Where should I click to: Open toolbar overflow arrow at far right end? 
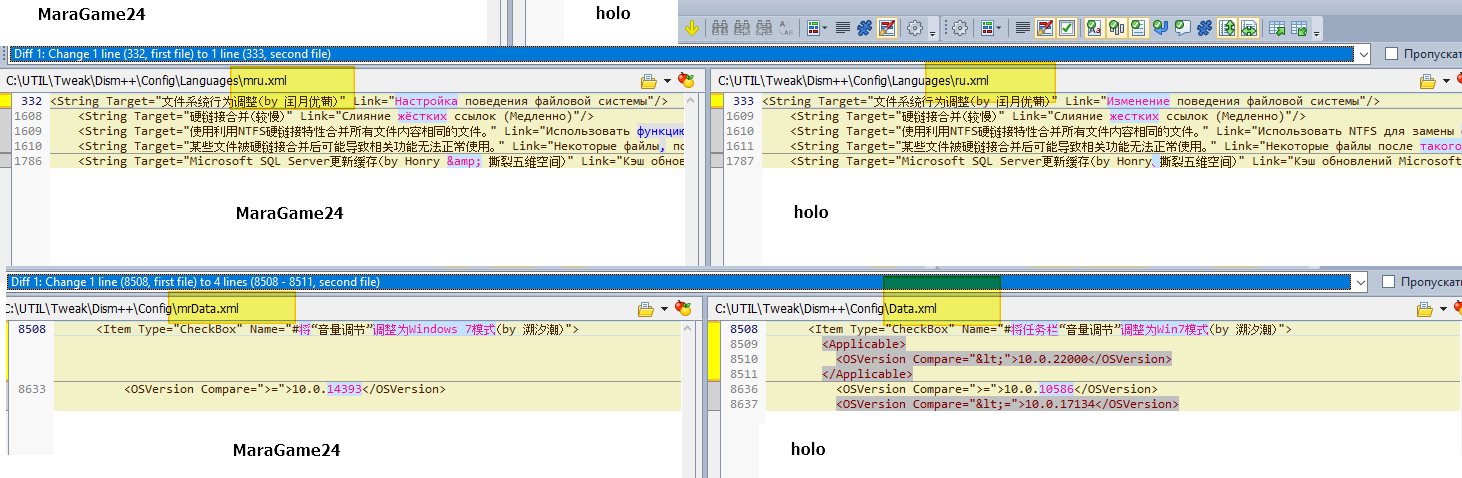pos(1316,33)
